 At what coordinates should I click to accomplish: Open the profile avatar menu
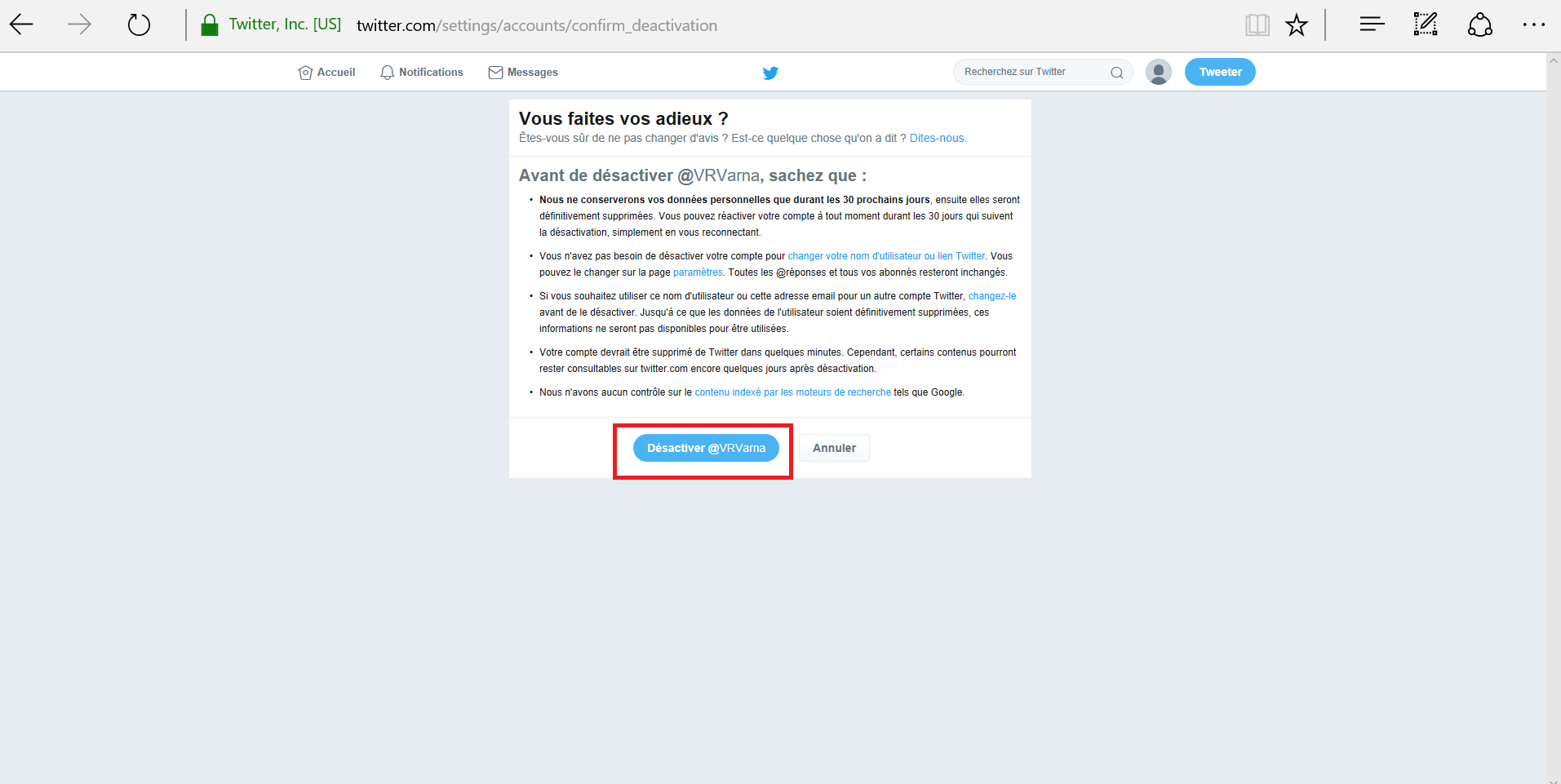[1159, 72]
